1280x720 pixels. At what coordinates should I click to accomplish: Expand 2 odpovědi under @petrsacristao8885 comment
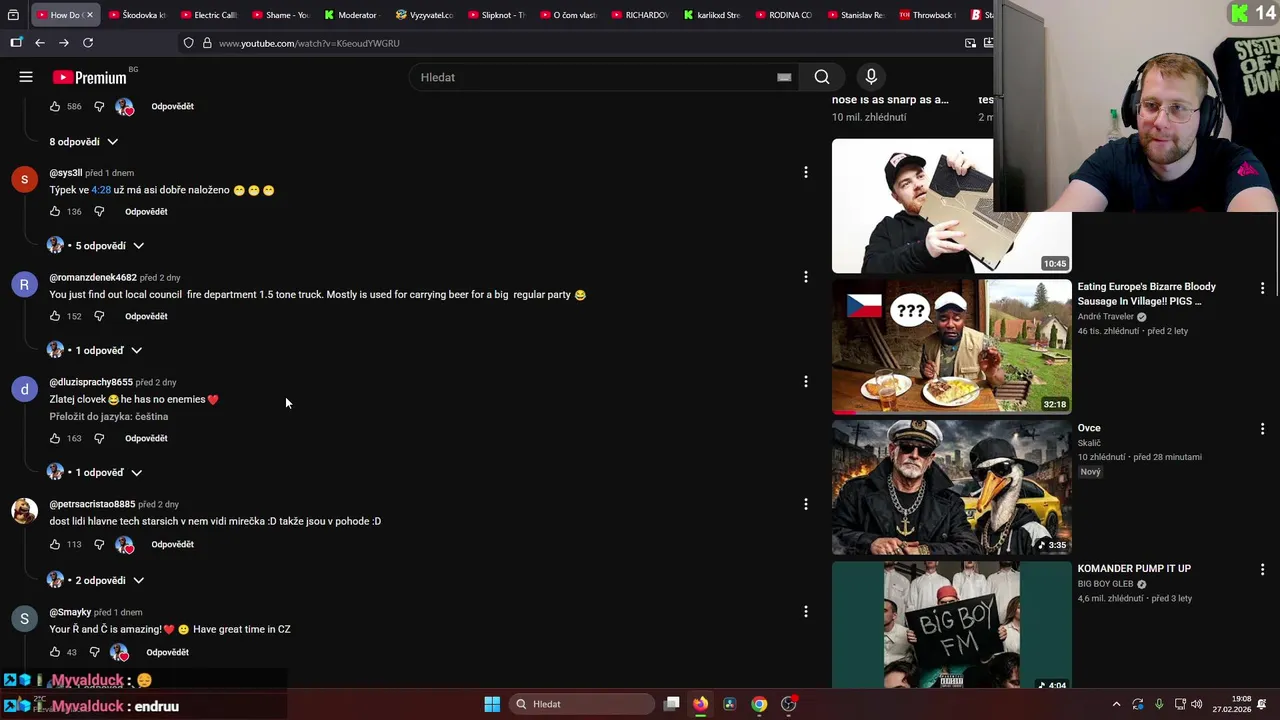[96, 580]
